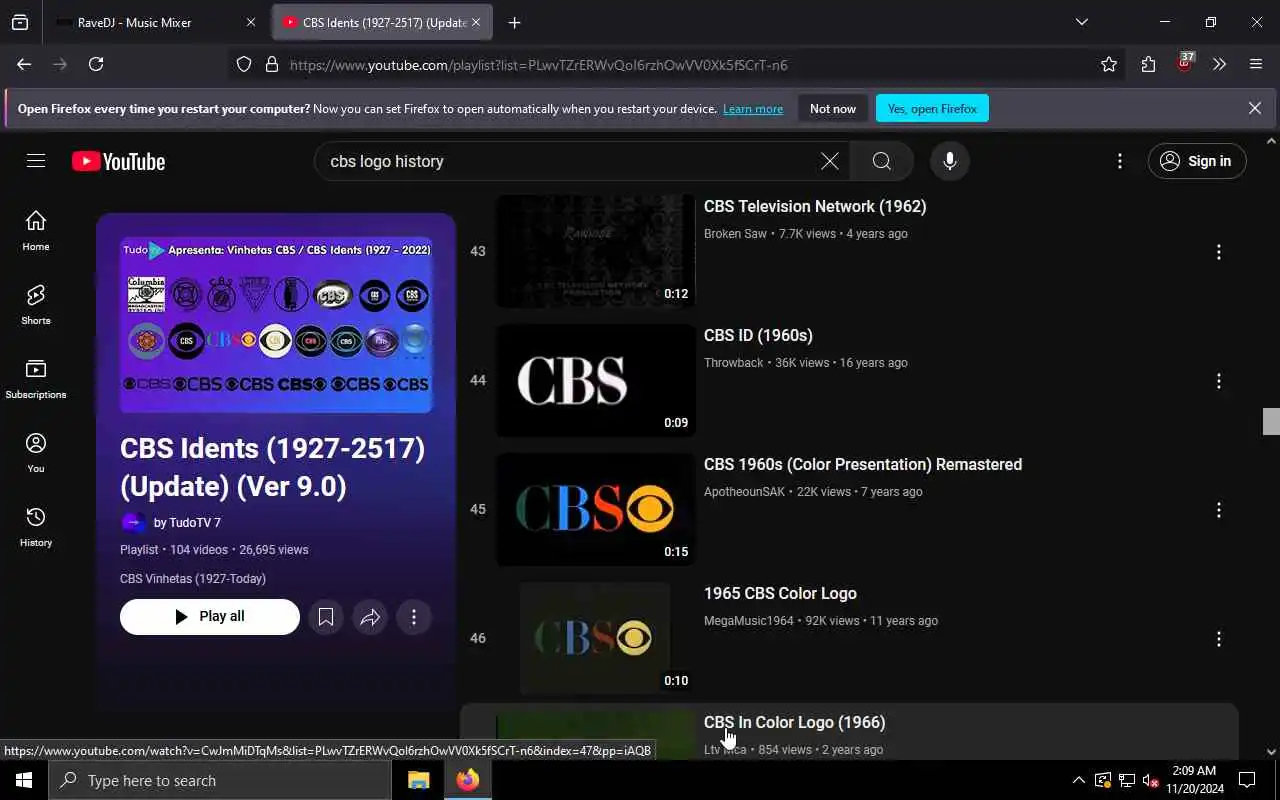Image resolution: width=1280 pixels, height=800 pixels.
Task: Open options for CBS Television Network (1962)
Action: (x=1218, y=252)
